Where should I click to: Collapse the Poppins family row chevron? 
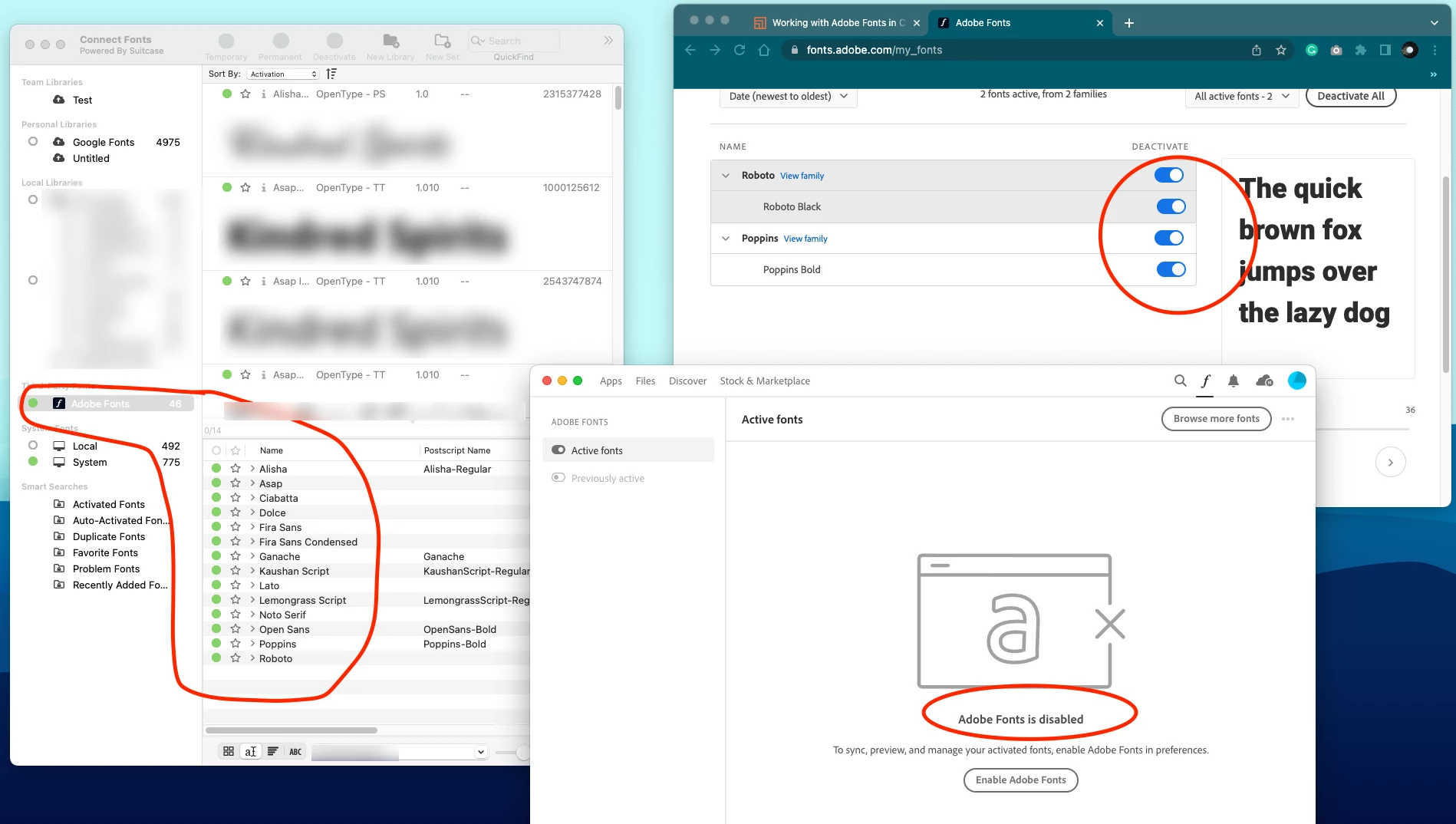pos(726,239)
